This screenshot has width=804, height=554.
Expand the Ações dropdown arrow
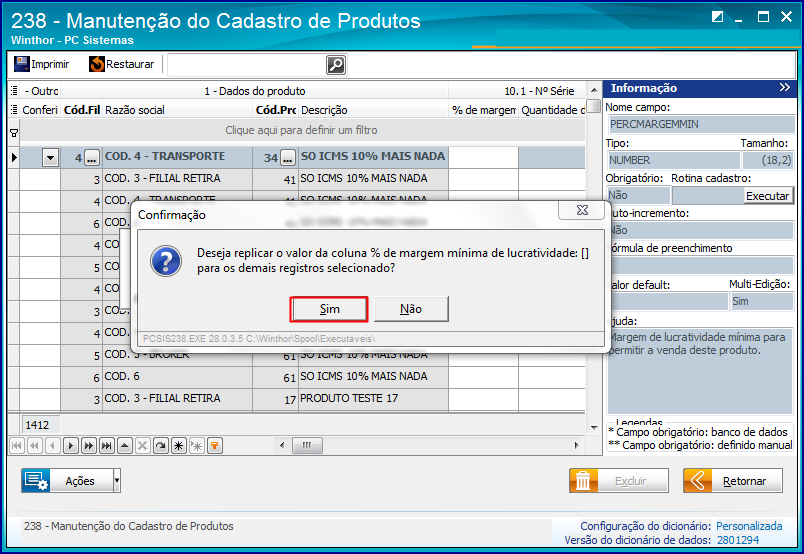[x=117, y=481]
